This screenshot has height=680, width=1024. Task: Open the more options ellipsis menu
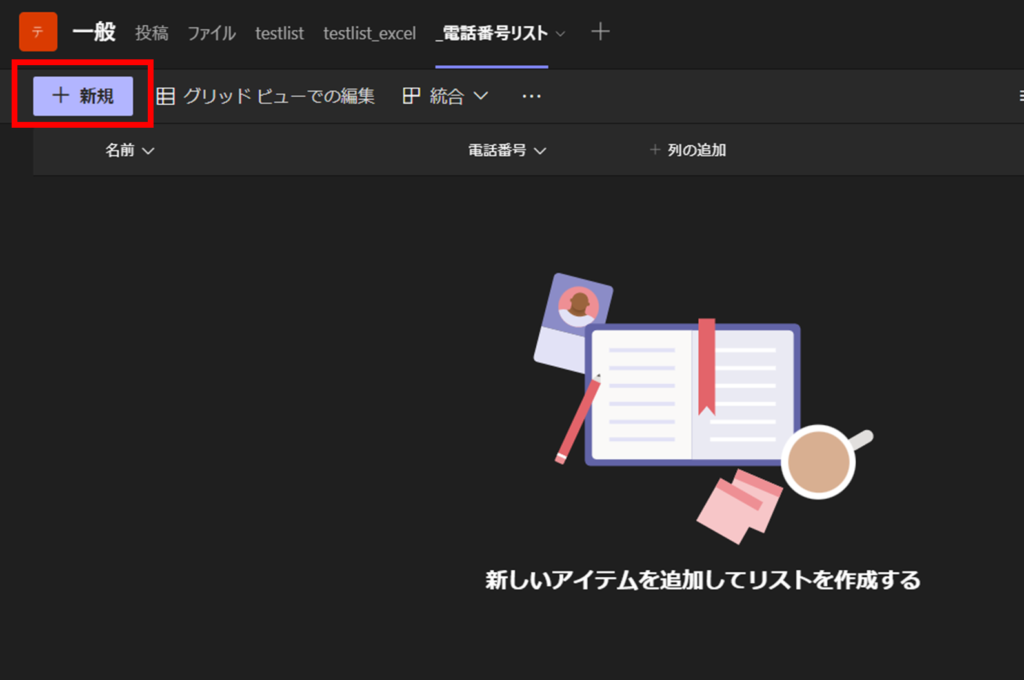532,97
